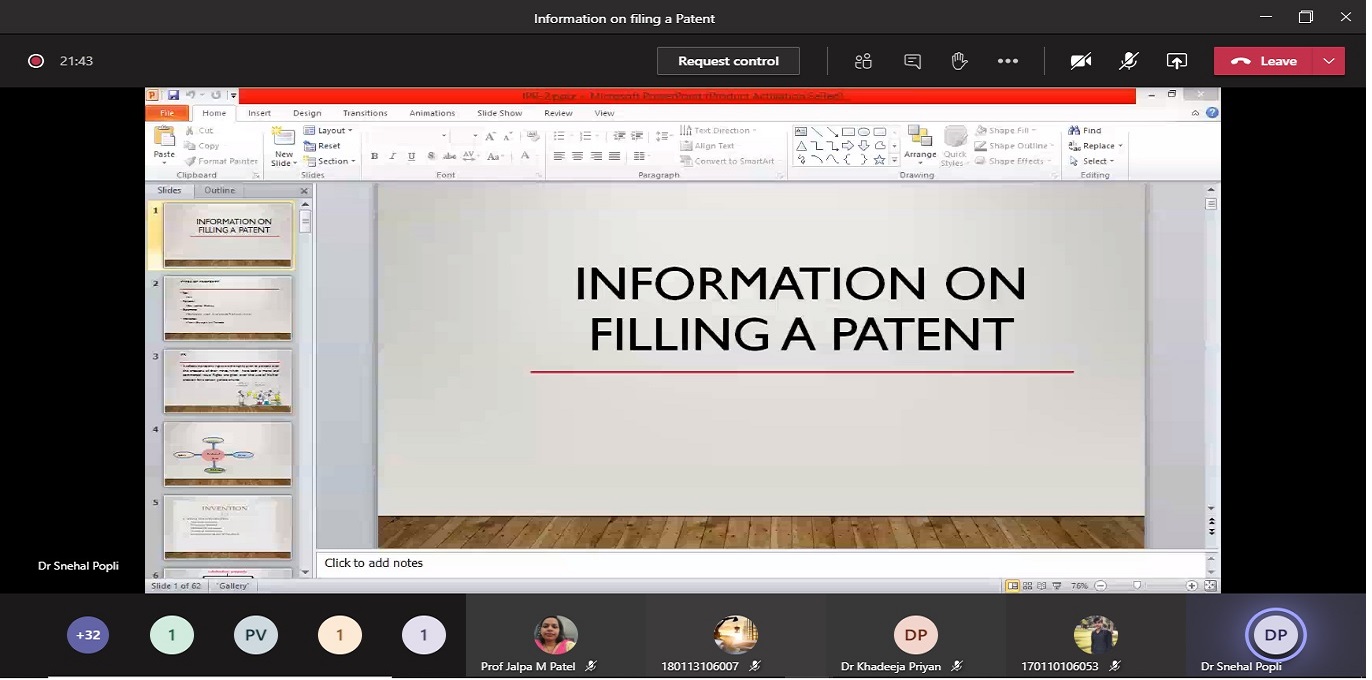Image resolution: width=1372 pixels, height=680 pixels.
Task: Switch to the Transitions ribbon tab
Action: [x=365, y=113]
